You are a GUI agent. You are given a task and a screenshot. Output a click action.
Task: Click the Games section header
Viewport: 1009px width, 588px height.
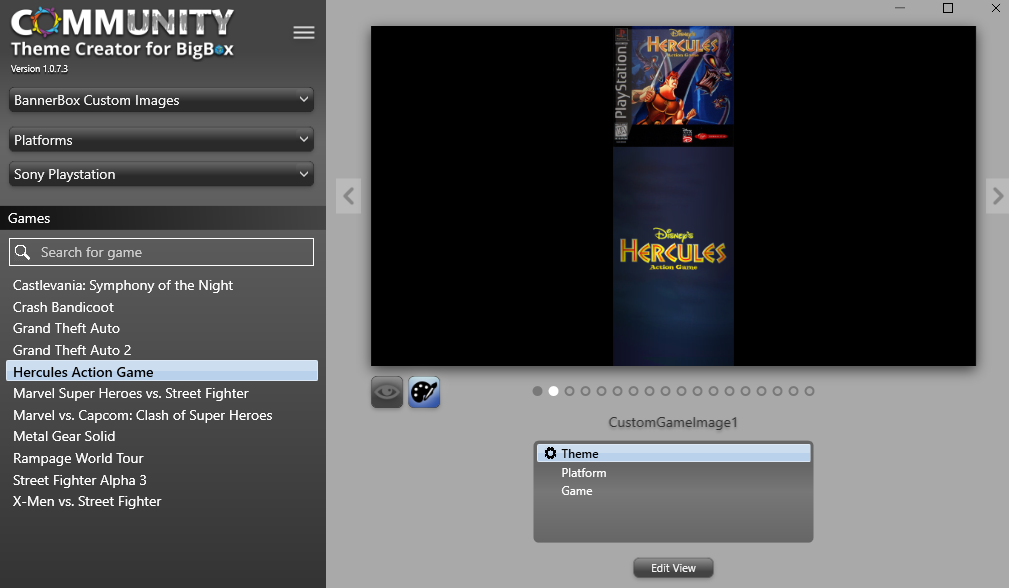tap(163, 218)
